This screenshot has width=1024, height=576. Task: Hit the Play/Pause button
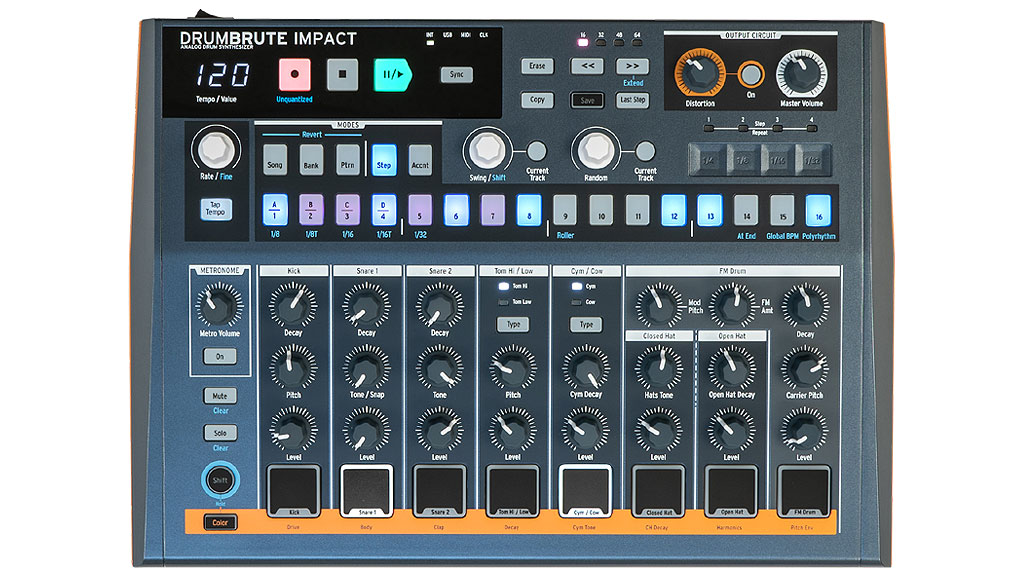pyautogui.click(x=392, y=74)
